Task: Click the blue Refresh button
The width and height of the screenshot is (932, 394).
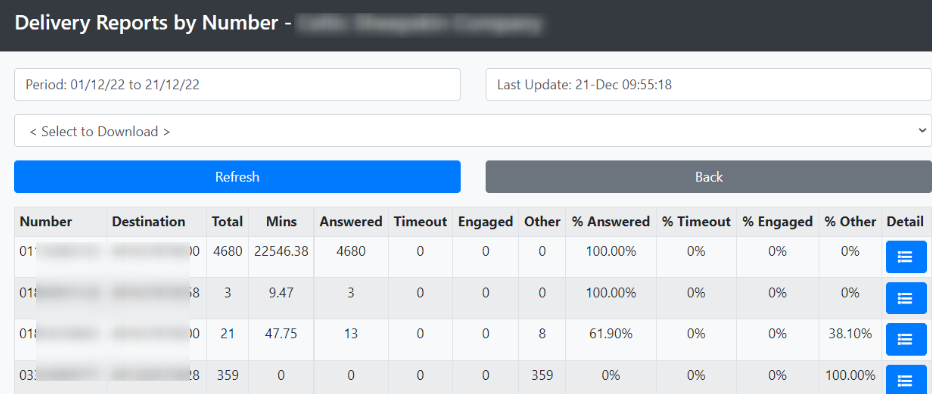Action: tap(237, 177)
